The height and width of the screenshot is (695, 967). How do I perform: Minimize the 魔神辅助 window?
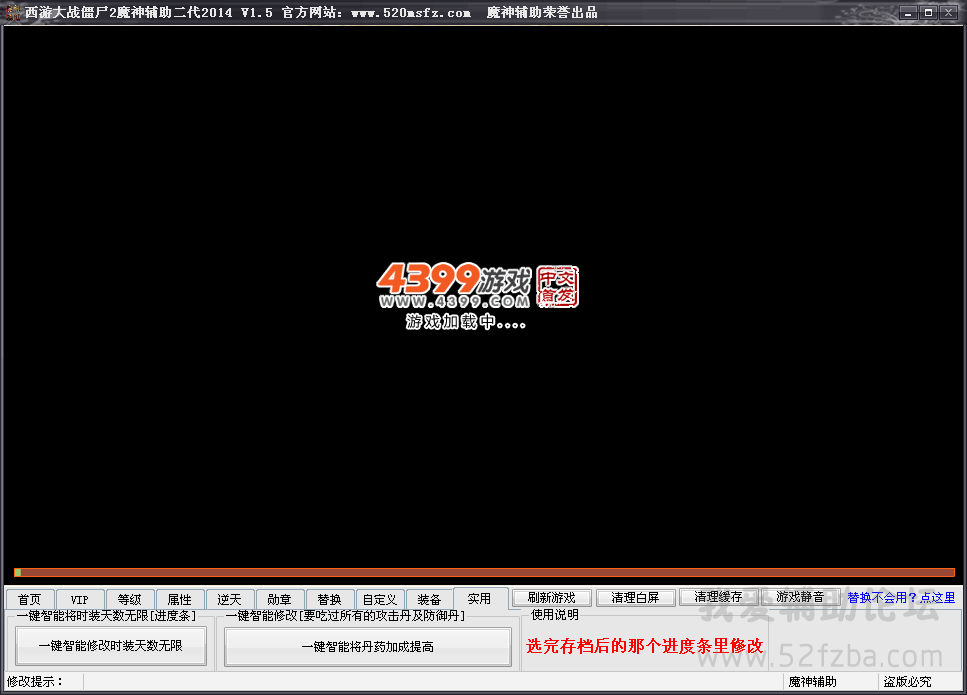pyautogui.click(x=908, y=12)
